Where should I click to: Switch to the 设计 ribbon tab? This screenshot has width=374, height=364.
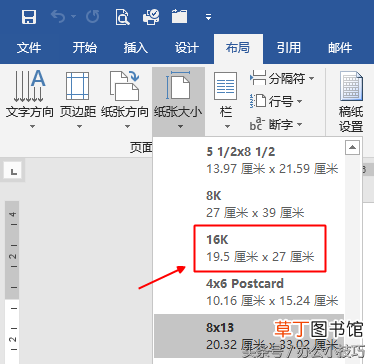tap(187, 48)
